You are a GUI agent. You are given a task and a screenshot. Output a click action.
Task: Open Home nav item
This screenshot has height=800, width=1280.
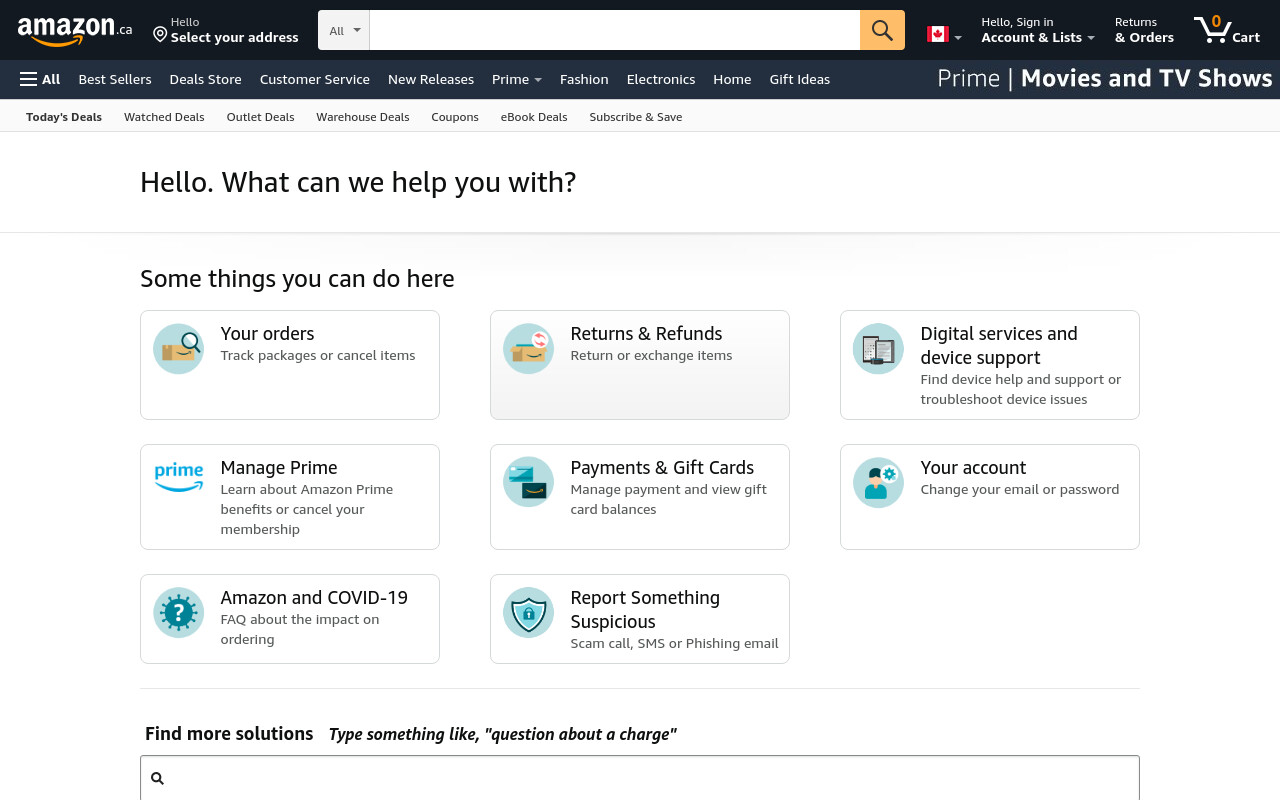pyautogui.click(x=732, y=79)
